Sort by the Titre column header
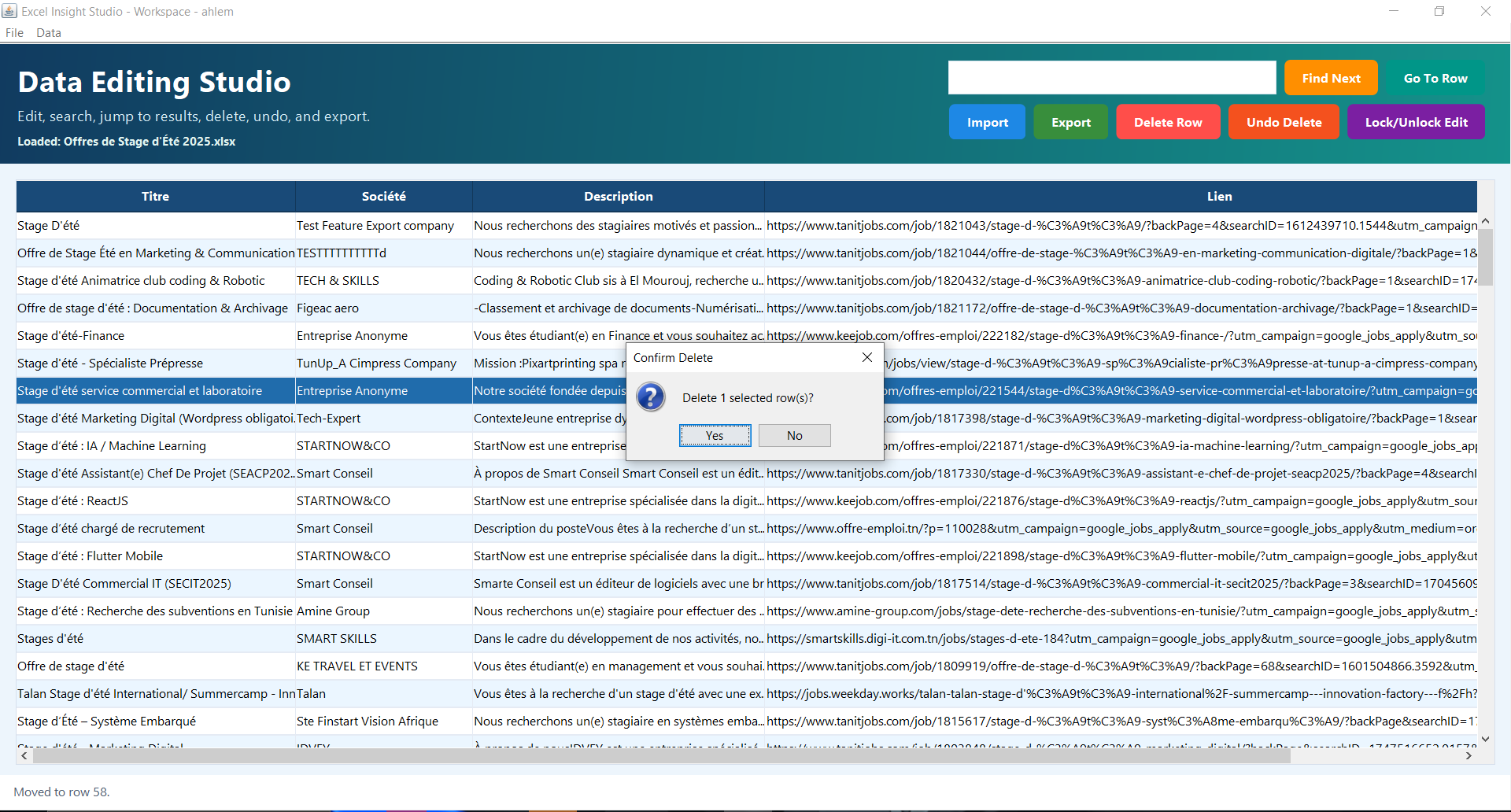Viewport: 1511px width, 812px height. 155,196
